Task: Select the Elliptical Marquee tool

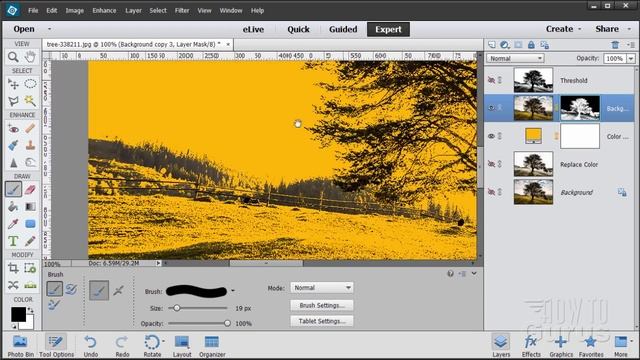Action: pos(30,84)
